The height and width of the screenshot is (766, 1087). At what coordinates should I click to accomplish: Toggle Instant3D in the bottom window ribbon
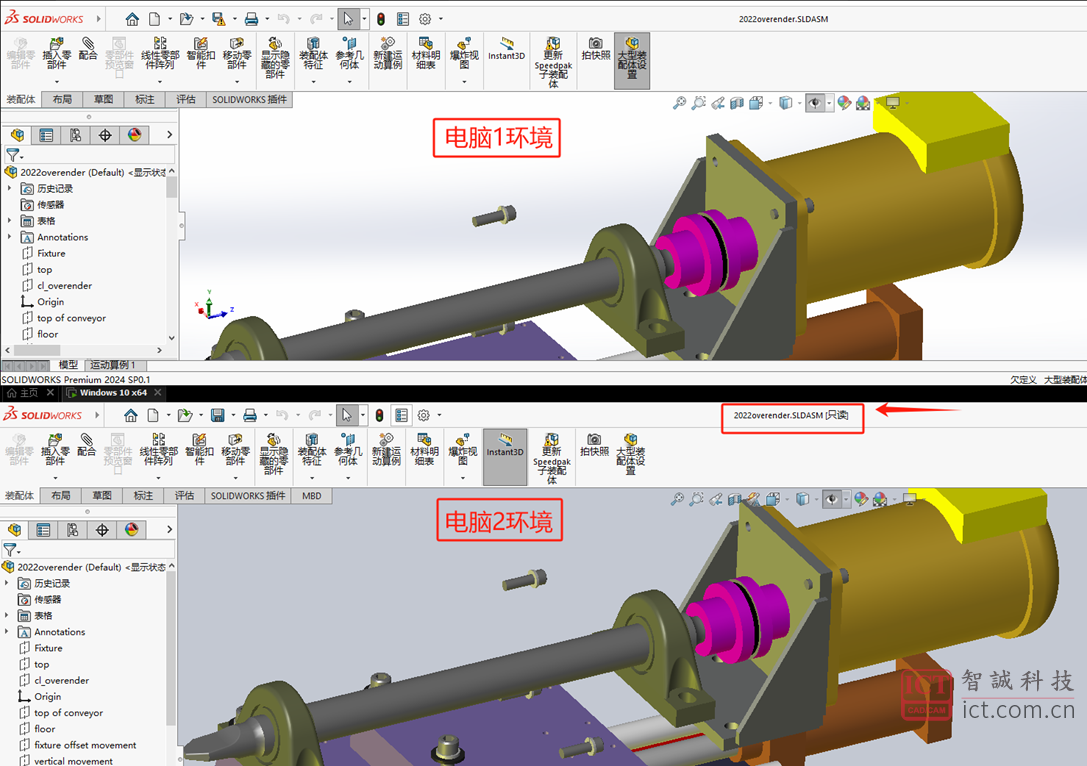point(505,457)
